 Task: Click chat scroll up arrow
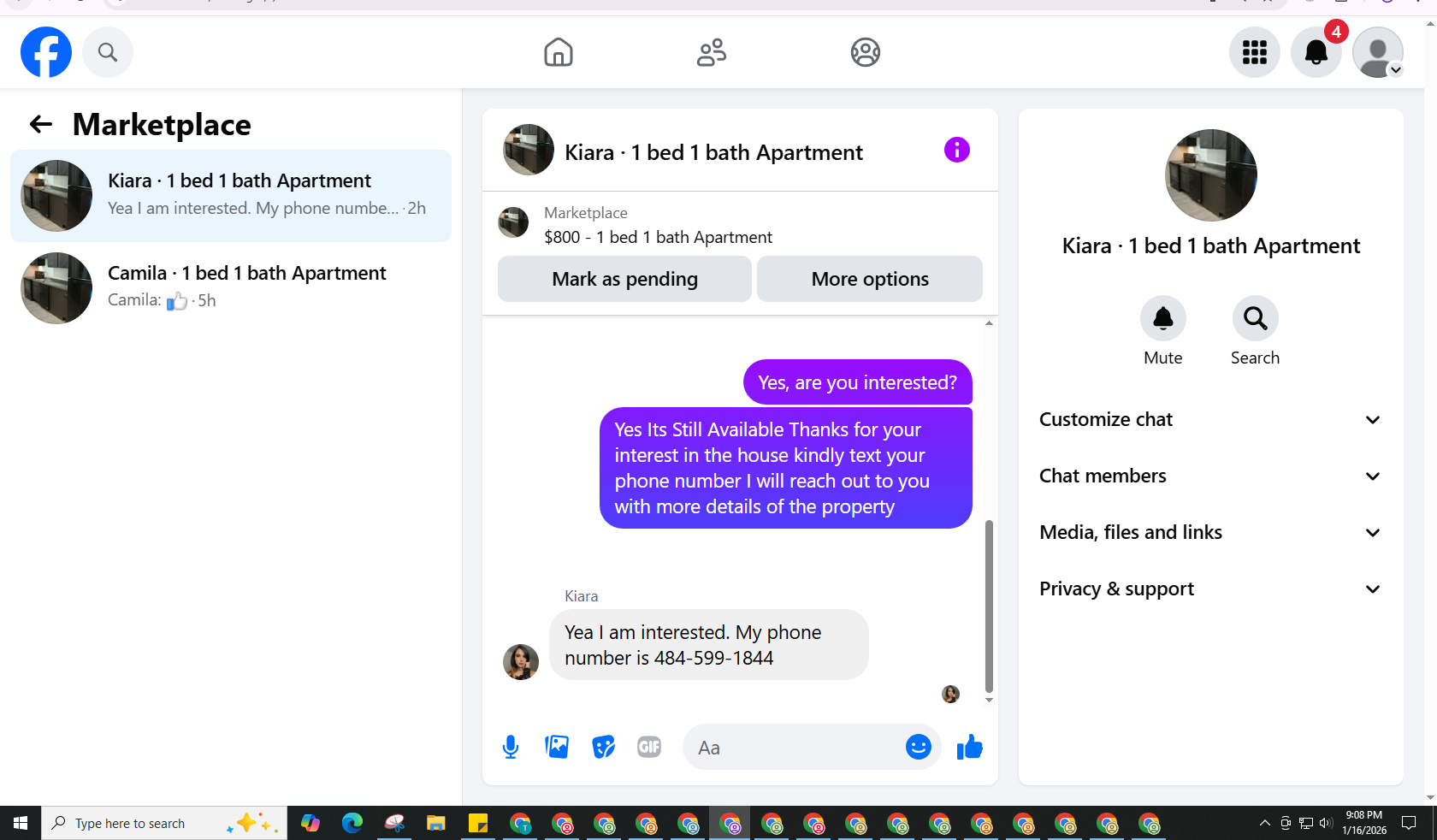(989, 323)
